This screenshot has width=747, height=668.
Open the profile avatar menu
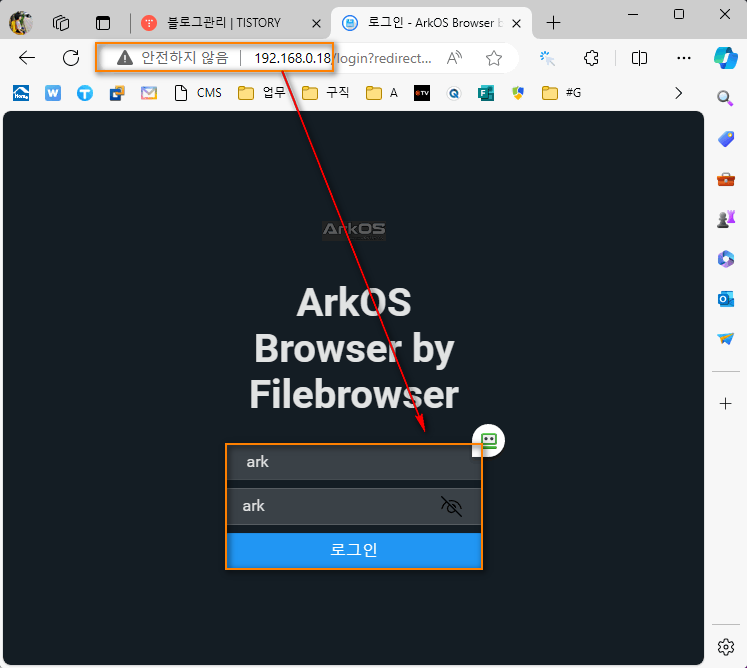pos(20,22)
